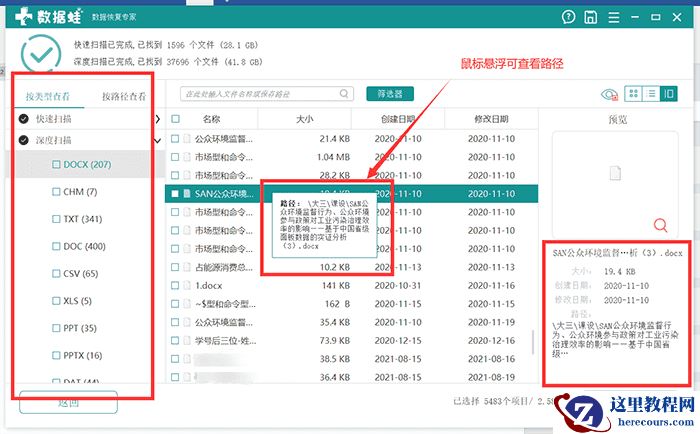Open the hamburger menu icon

(x=614, y=17)
